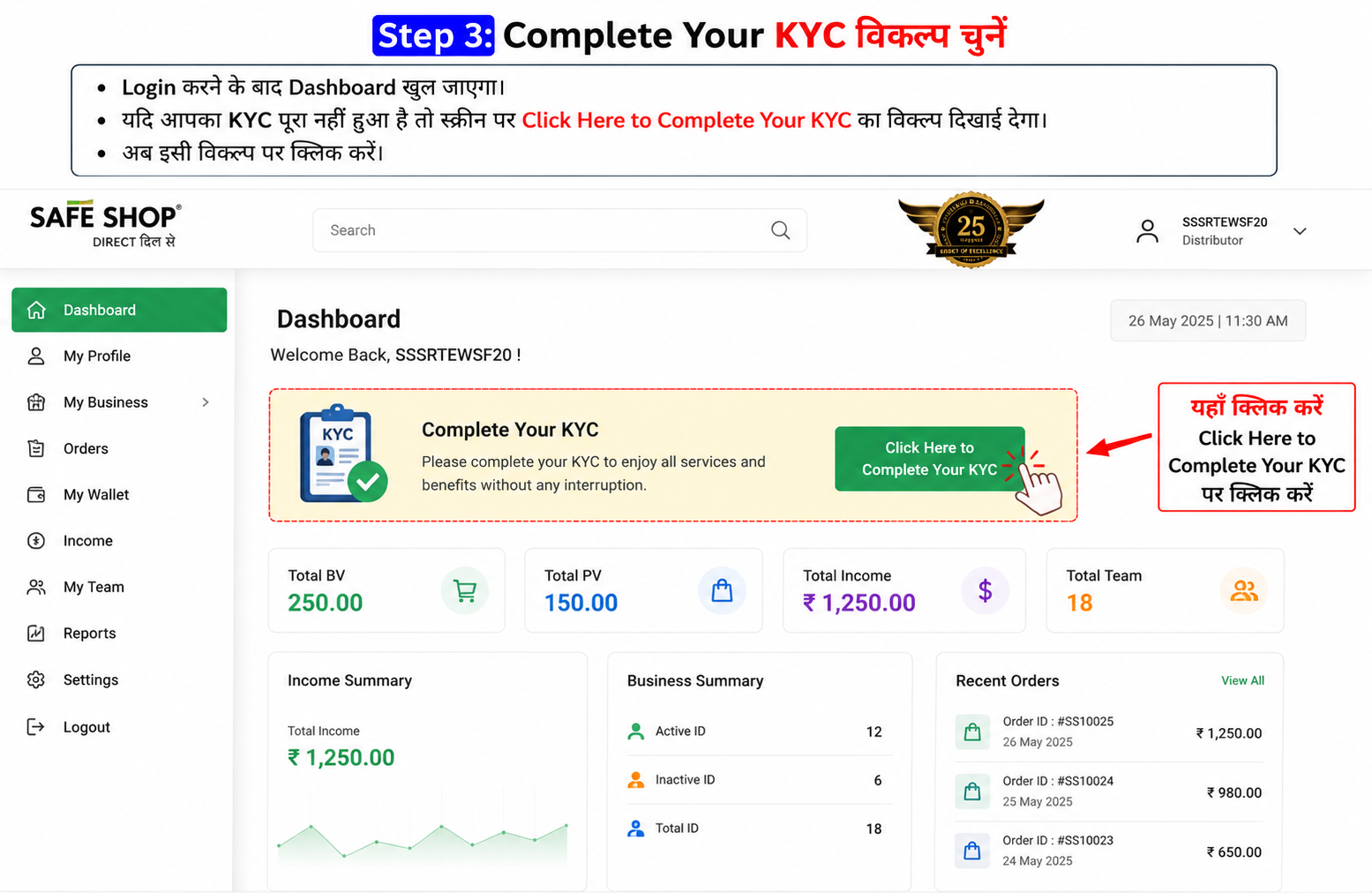Click Total Team count 18

(1079, 603)
